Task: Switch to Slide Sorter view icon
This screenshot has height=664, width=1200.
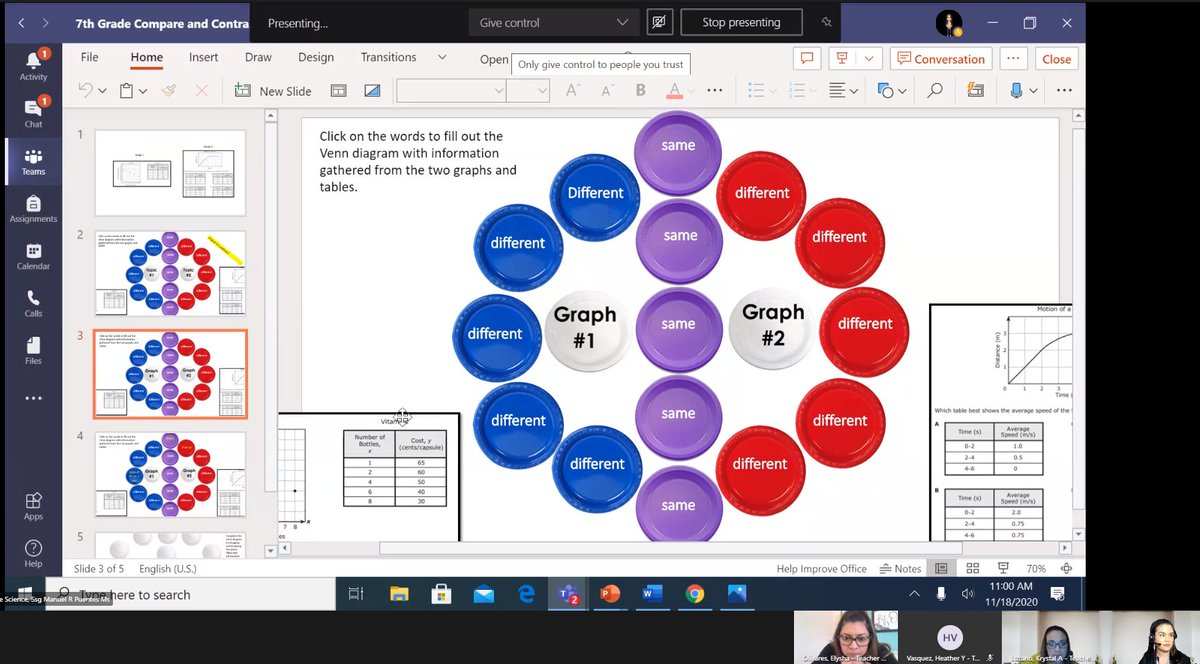Action: click(973, 569)
